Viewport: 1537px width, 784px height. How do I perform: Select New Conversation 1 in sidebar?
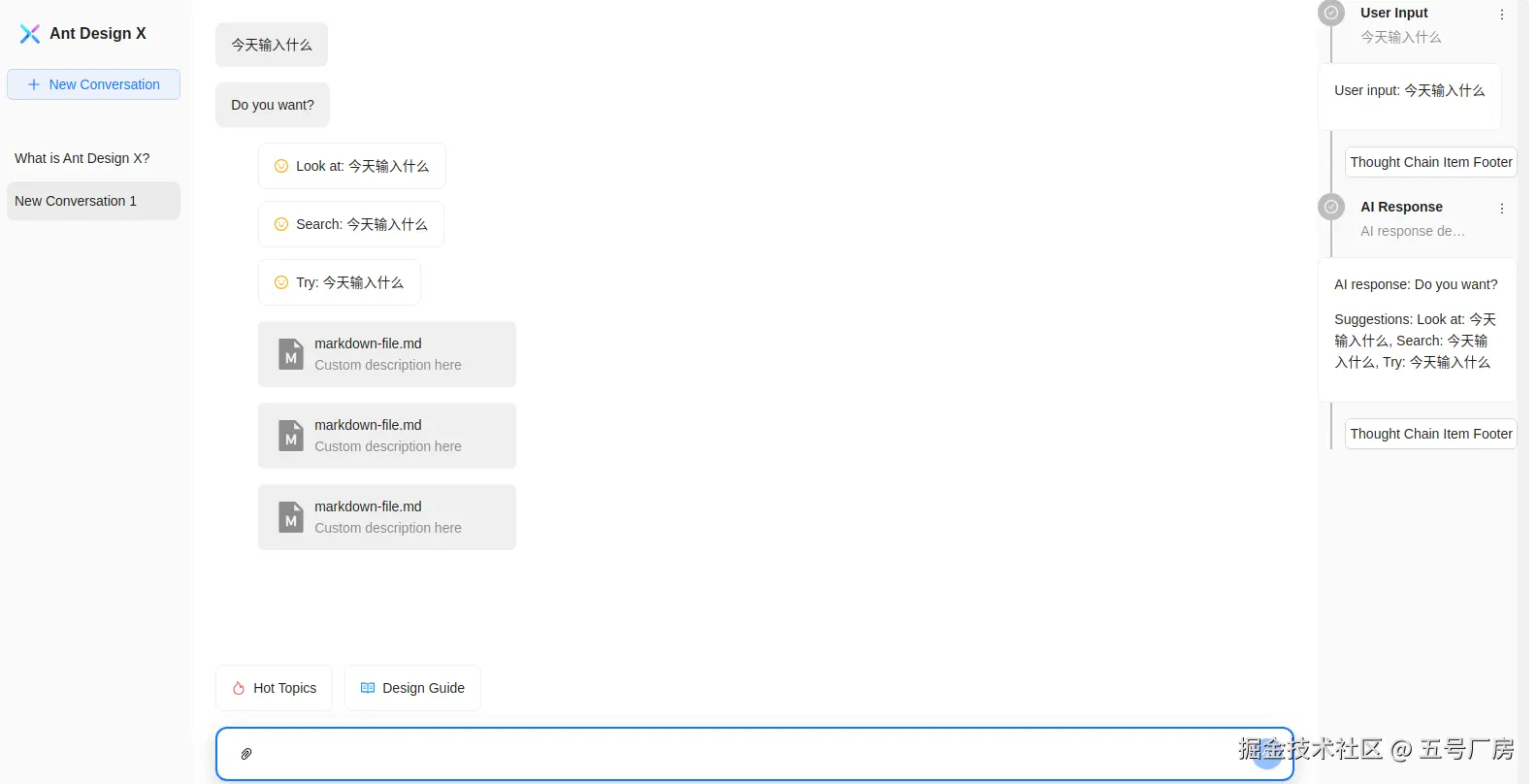coord(93,201)
